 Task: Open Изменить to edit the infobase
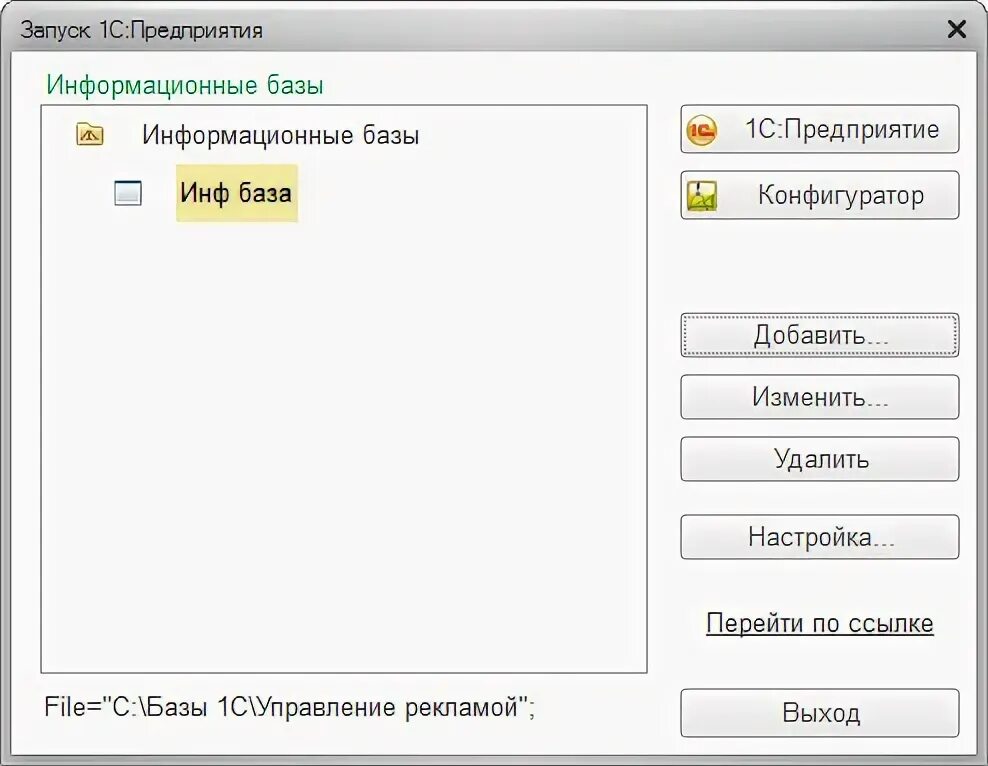coord(820,397)
